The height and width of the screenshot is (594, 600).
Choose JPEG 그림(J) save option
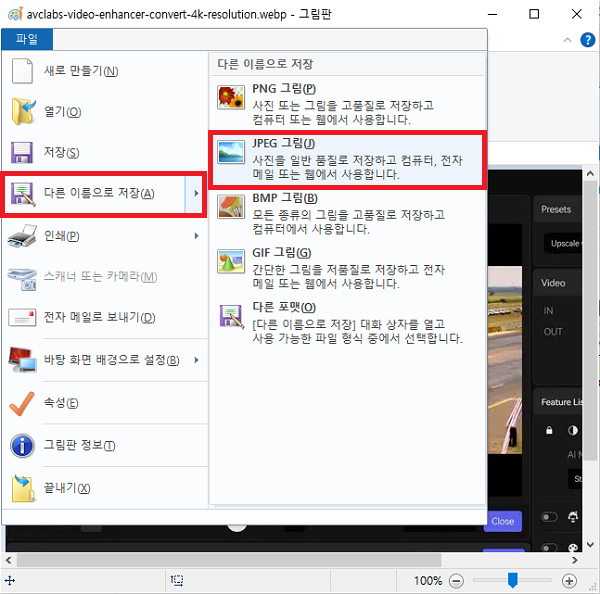coord(347,158)
